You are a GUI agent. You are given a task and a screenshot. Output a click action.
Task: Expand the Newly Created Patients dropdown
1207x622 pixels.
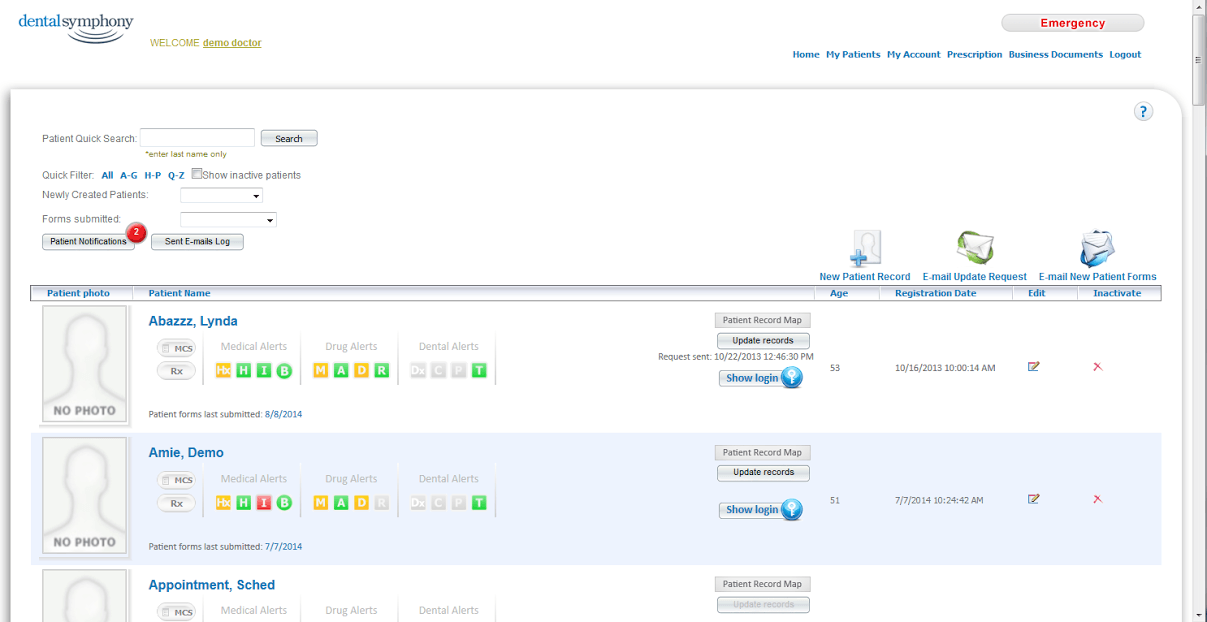tap(220, 195)
